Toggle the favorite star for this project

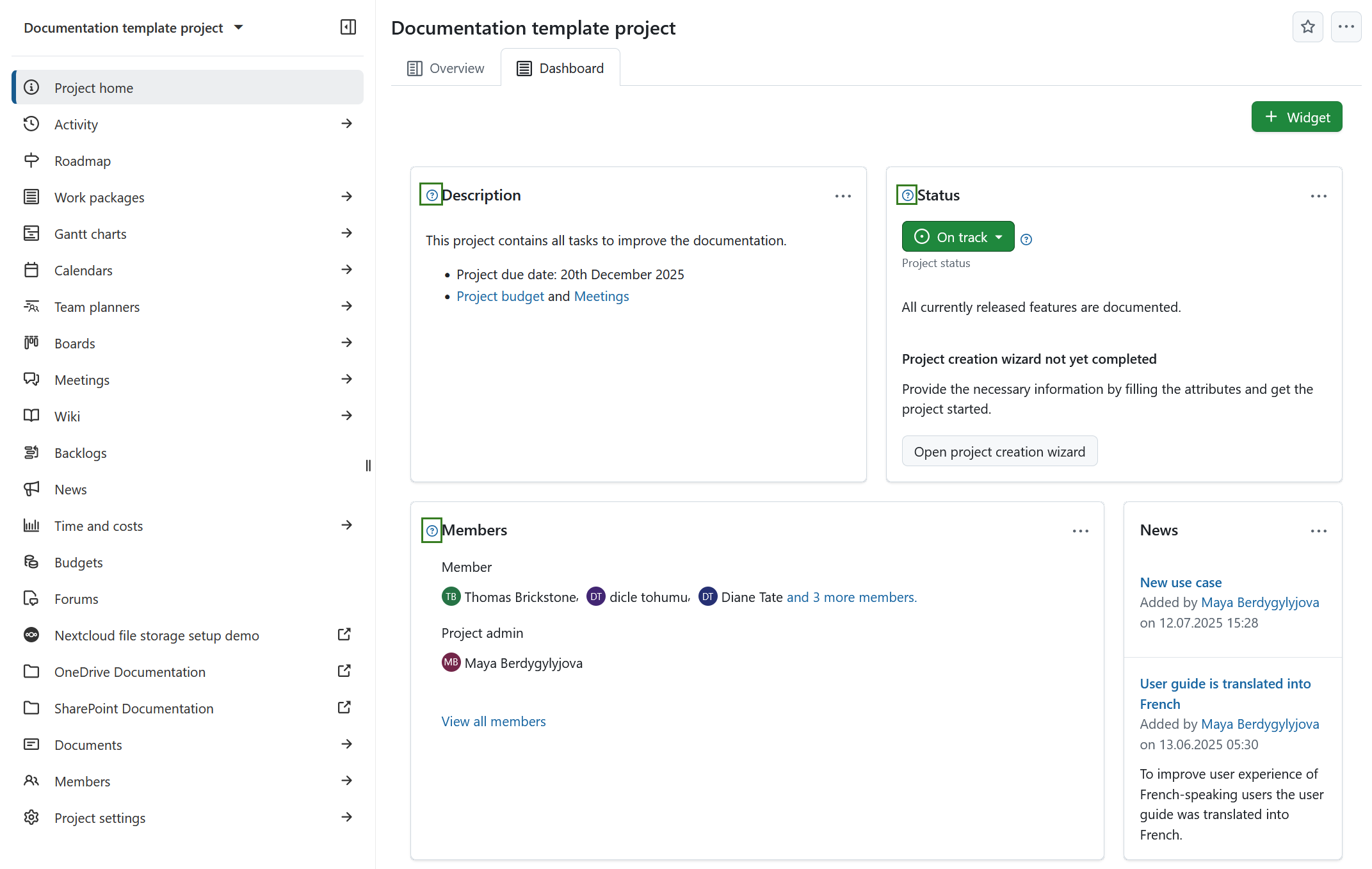point(1307,27)
